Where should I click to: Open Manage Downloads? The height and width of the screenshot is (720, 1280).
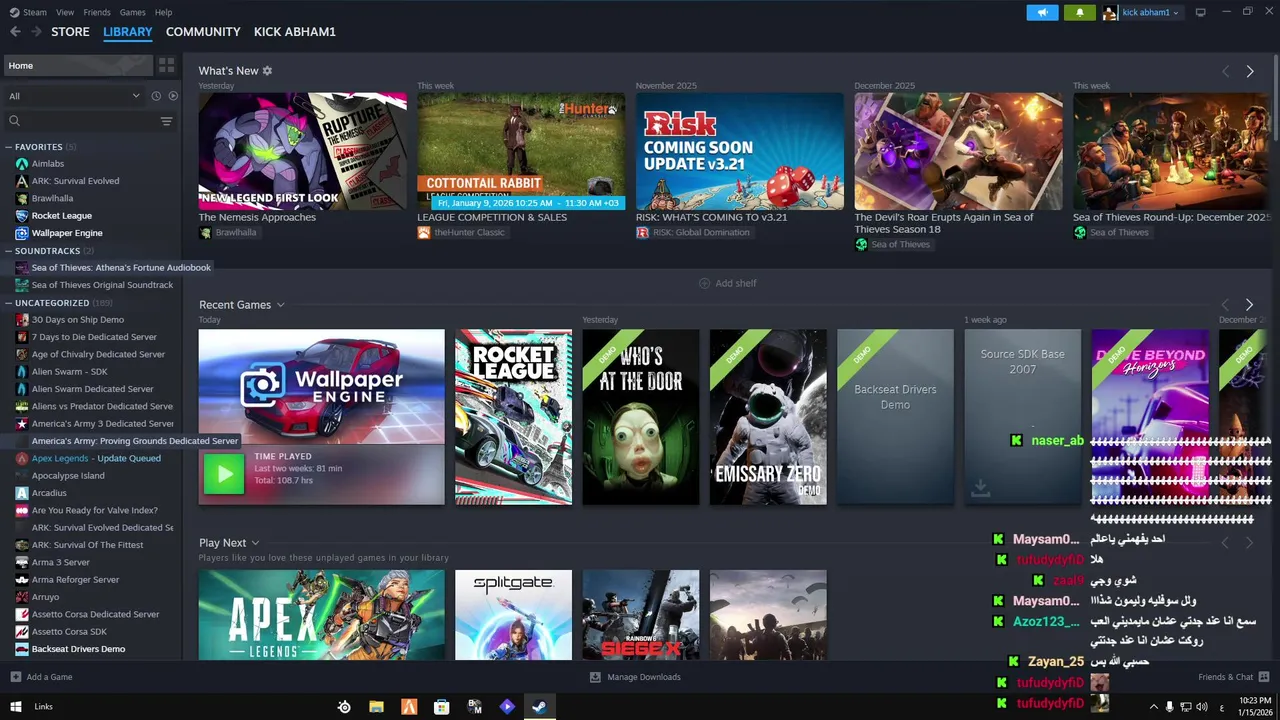tap(635, 677)
